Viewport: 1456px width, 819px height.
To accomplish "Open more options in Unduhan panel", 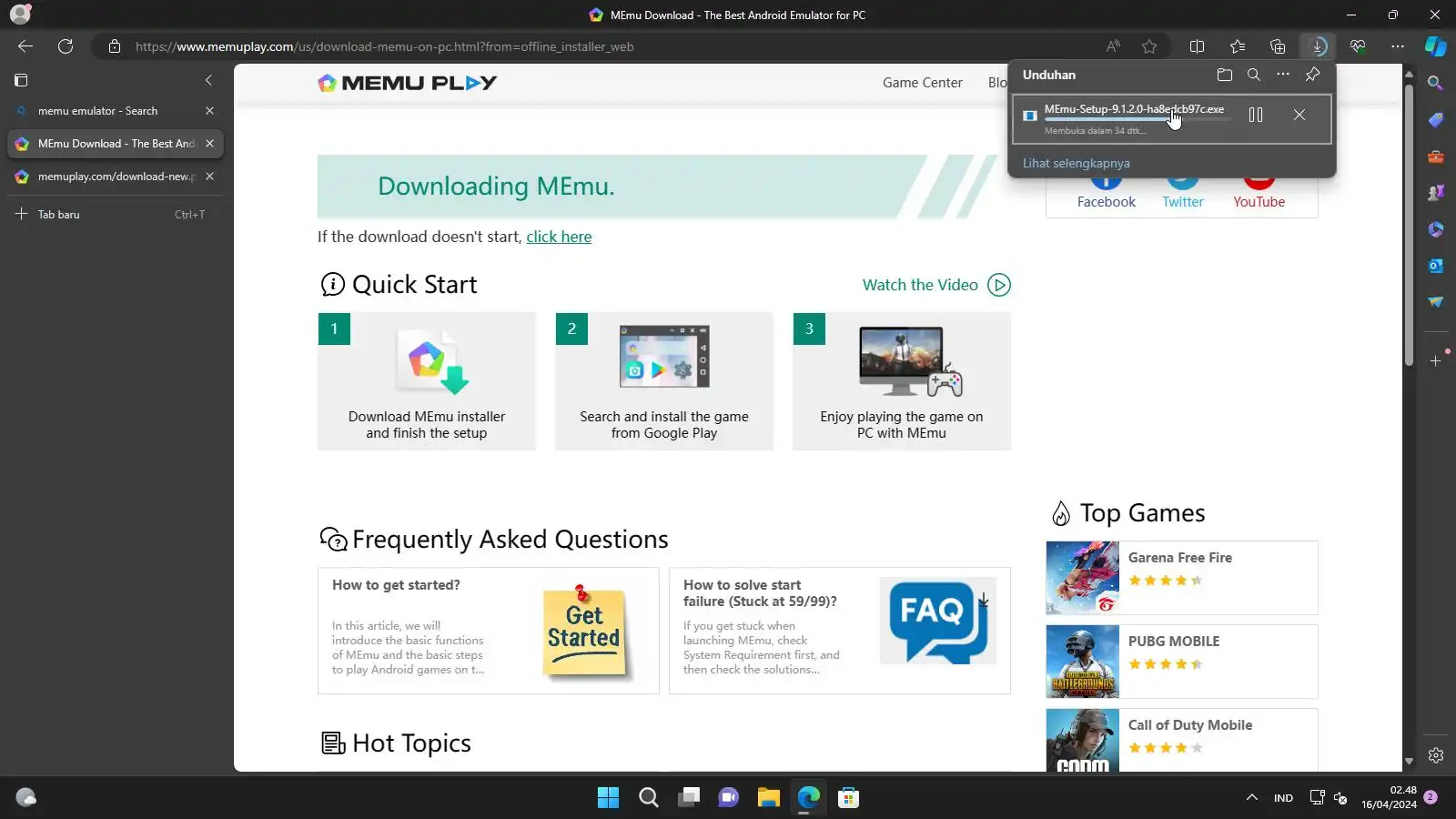I will pos(1283,75).
